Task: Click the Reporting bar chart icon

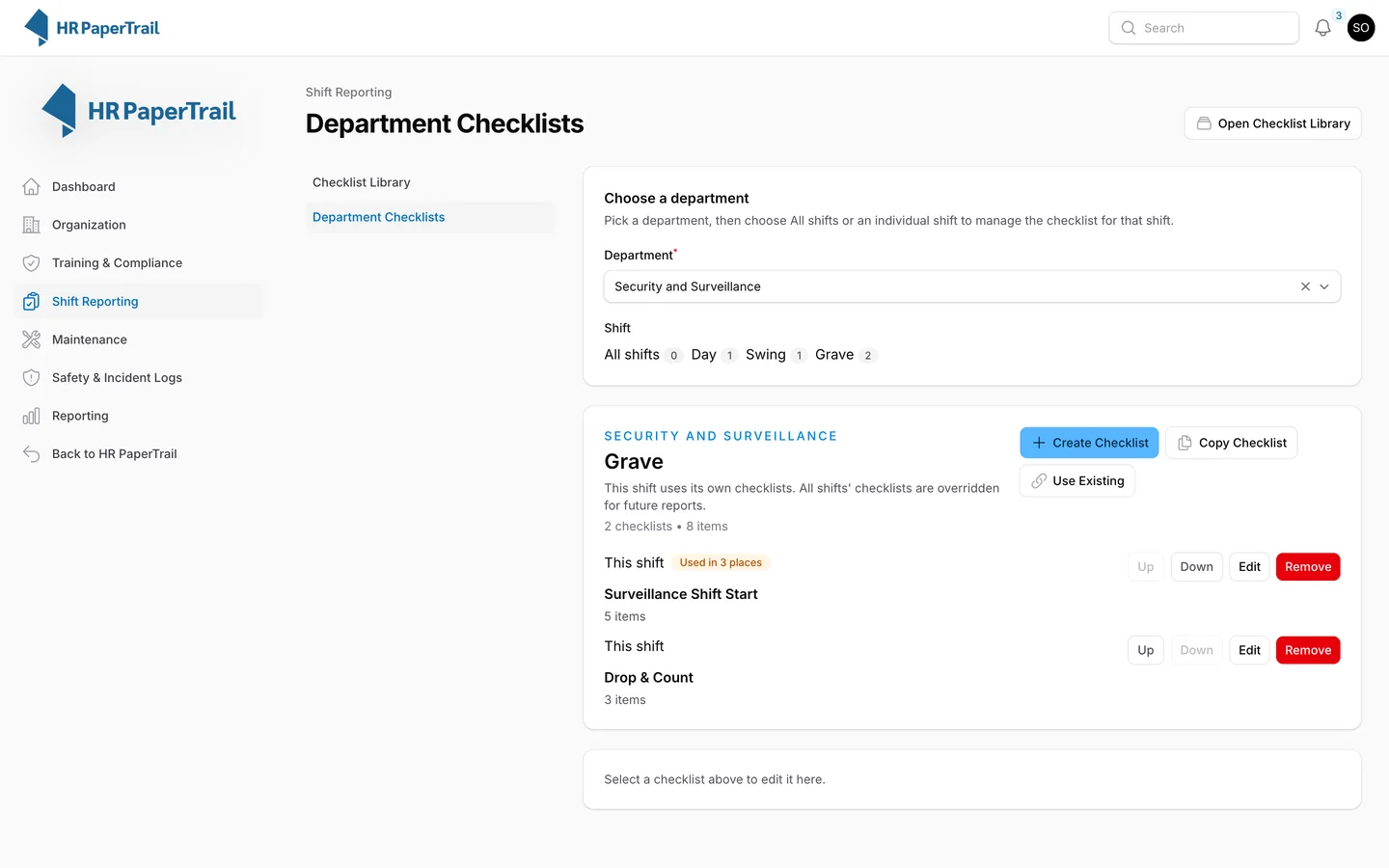Action: coord(32,416)
